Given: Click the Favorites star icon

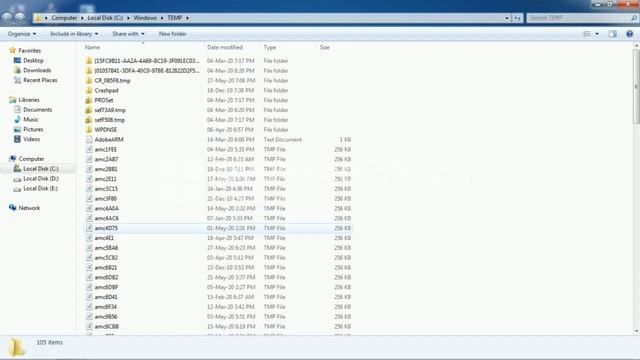Looking at the screenshot, I should 12,50.
